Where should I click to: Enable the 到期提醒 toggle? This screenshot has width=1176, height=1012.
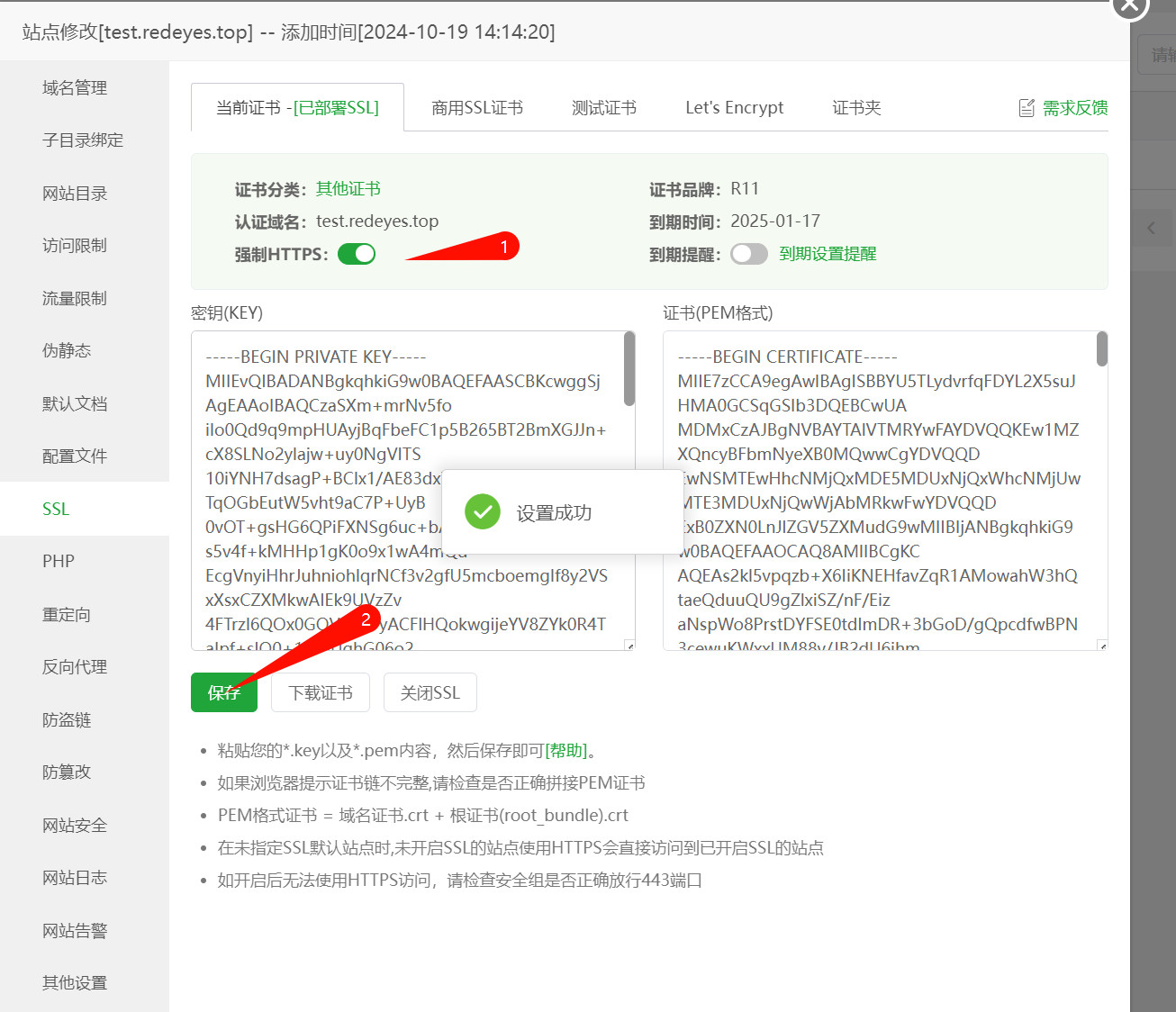[x=748, y=254]
